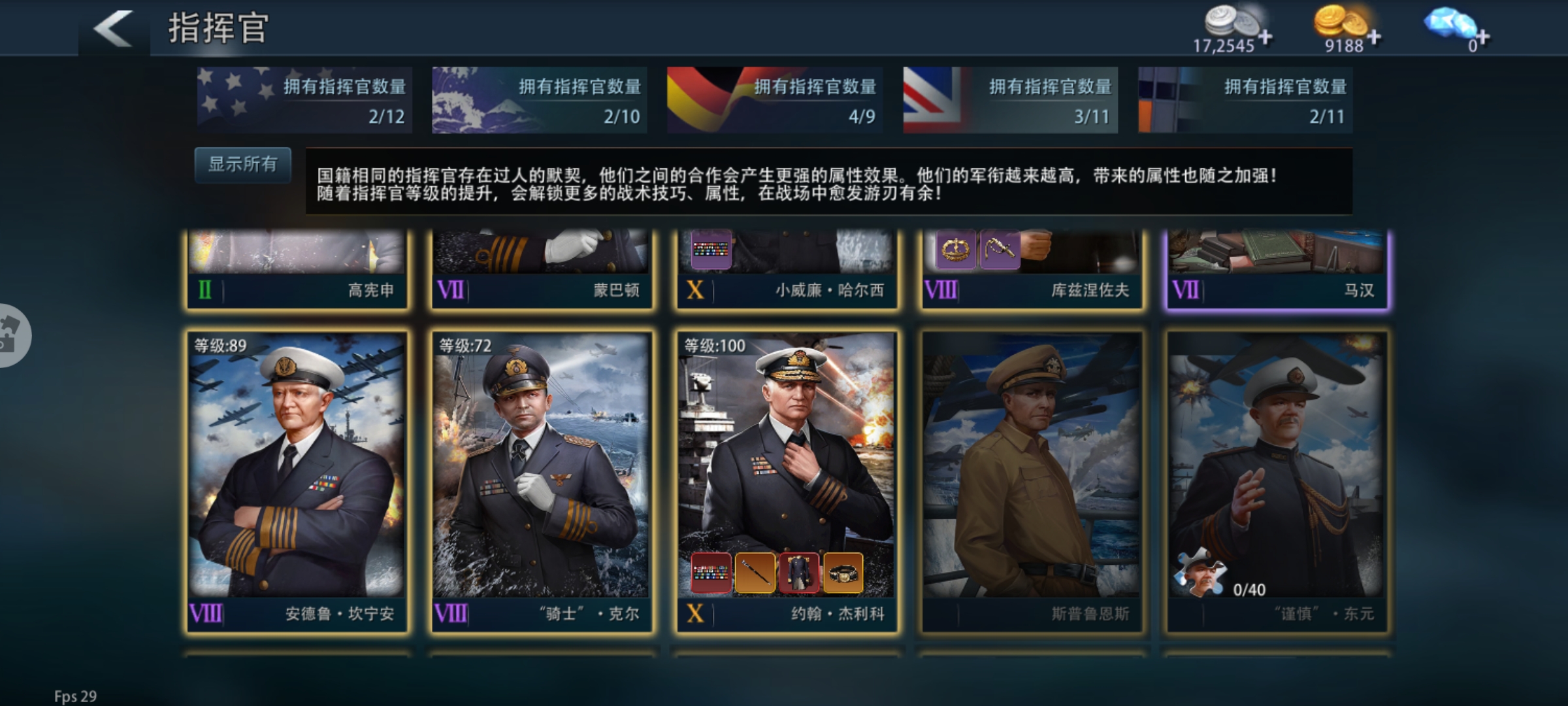The image size is (1568, 706).
Task: Select the belt item on 约翰·杰利科
Action: (x=843, y=573)
